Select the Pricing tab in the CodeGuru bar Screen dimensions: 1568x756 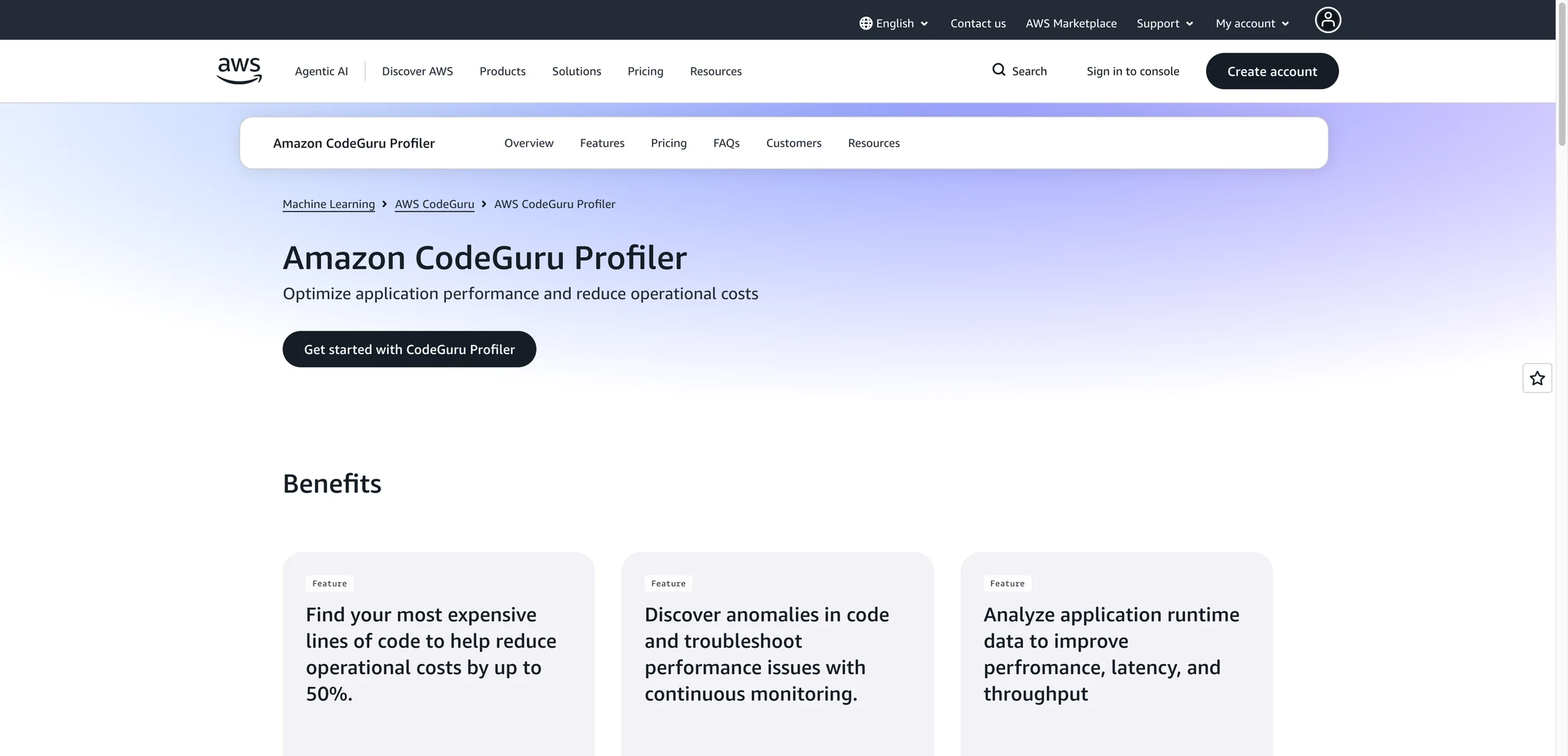pyautogui.click(x=669, y=143)
